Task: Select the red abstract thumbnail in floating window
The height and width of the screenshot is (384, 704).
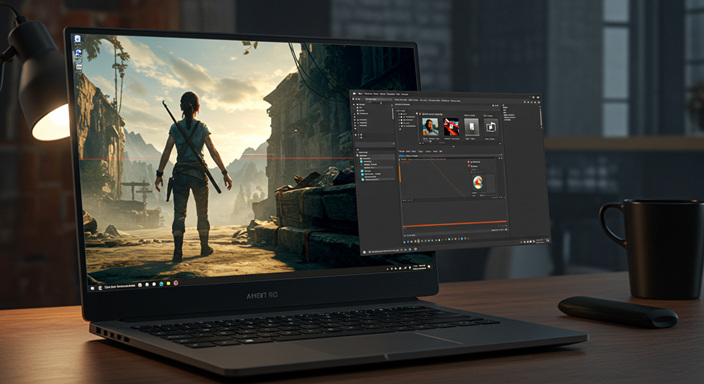Action: point(450,127)
